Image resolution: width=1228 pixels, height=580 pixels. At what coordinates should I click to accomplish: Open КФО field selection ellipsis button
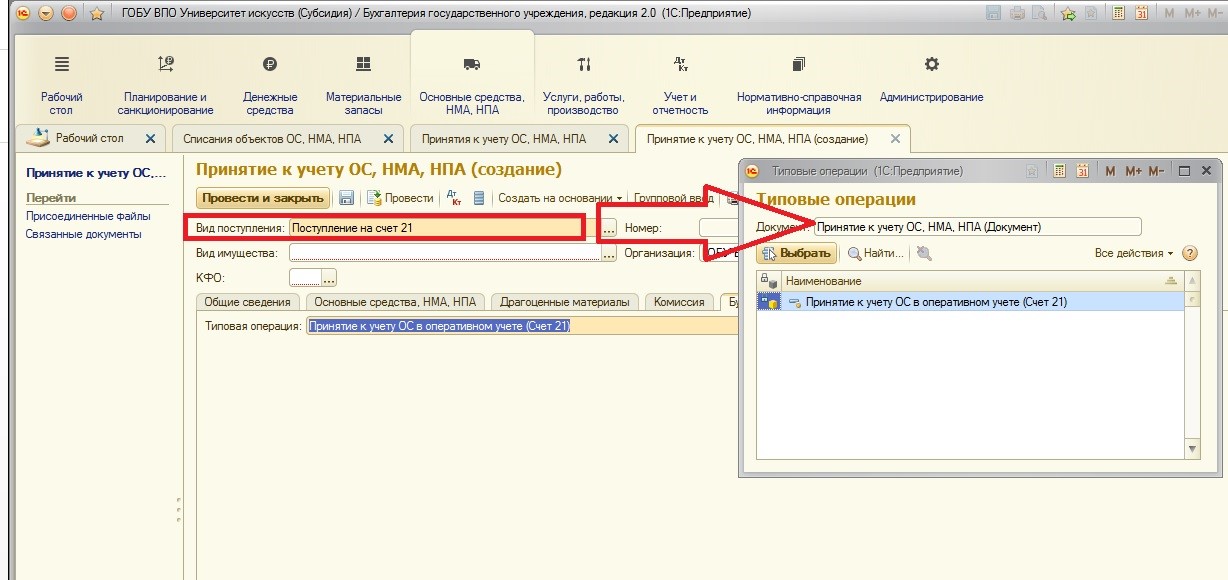point(329,278)
